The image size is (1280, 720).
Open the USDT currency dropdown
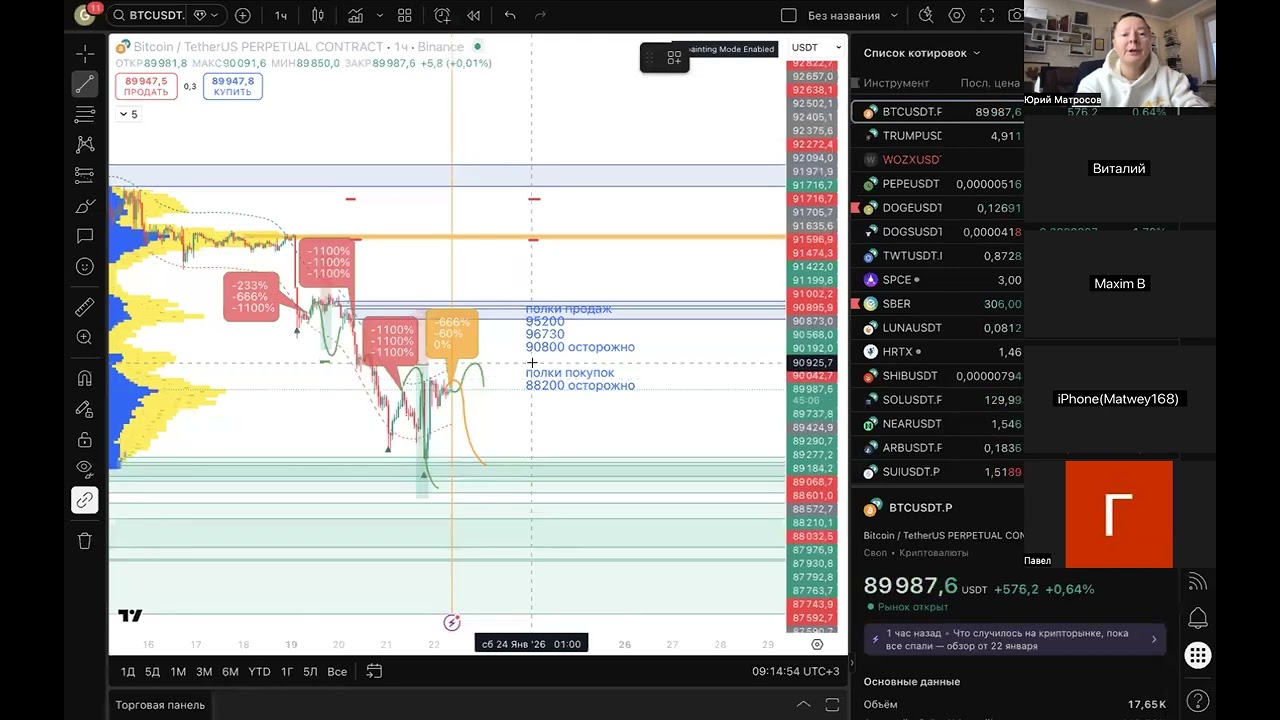817,47
